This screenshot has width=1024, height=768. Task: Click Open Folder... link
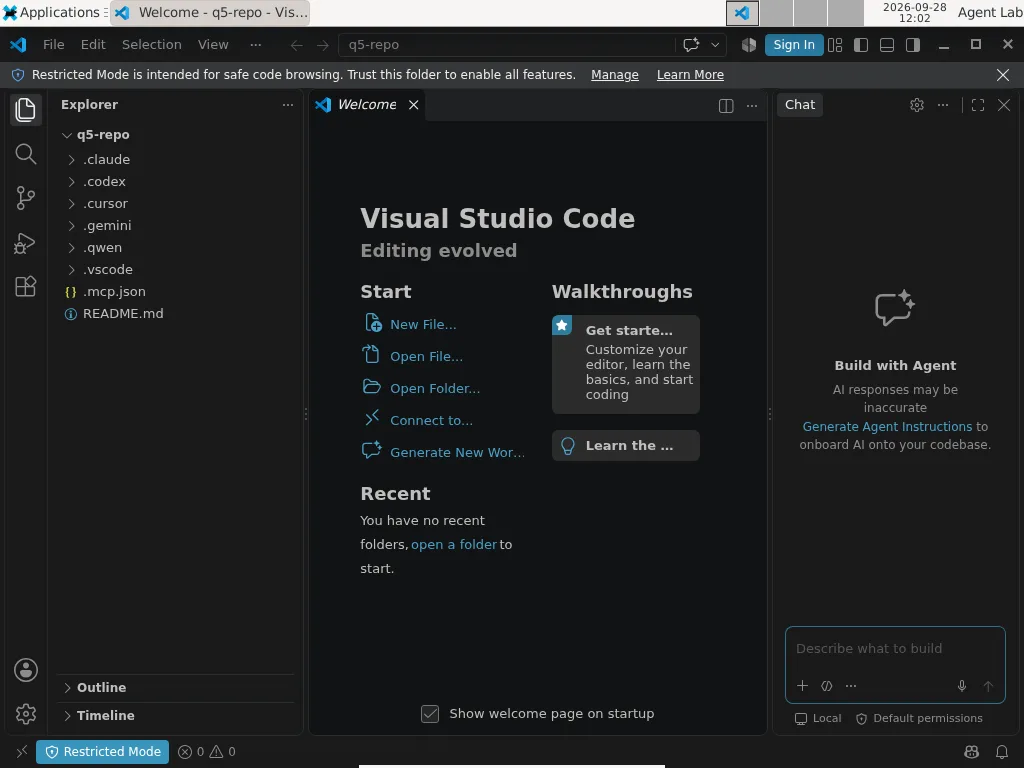[435, 389]
